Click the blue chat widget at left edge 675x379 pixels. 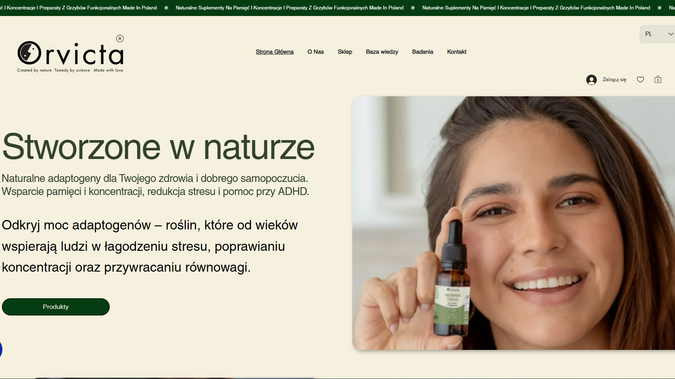1,349
